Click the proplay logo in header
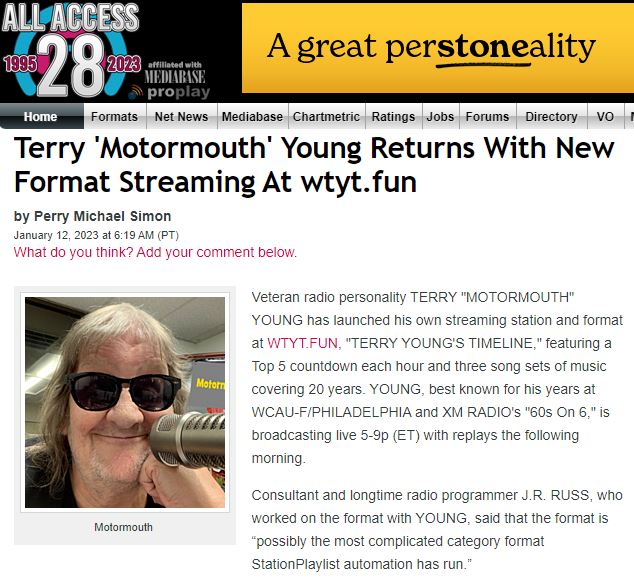This screenshot has height=581, width=634. tap(170, 93)
